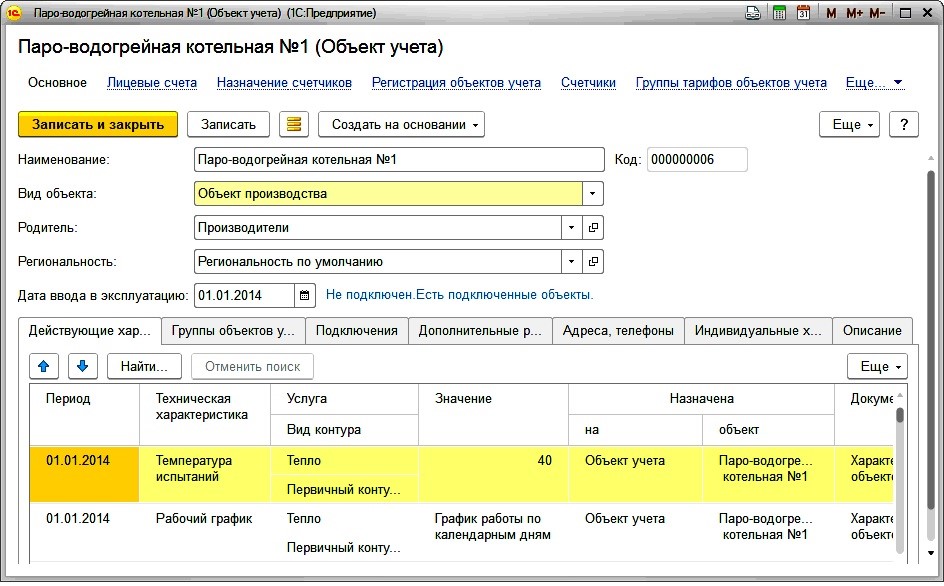Open the Региональность item via its open icon
Image resolution: width=944 pixels, height=586 pixels.
pyautogui.click(x=593, y=262)
